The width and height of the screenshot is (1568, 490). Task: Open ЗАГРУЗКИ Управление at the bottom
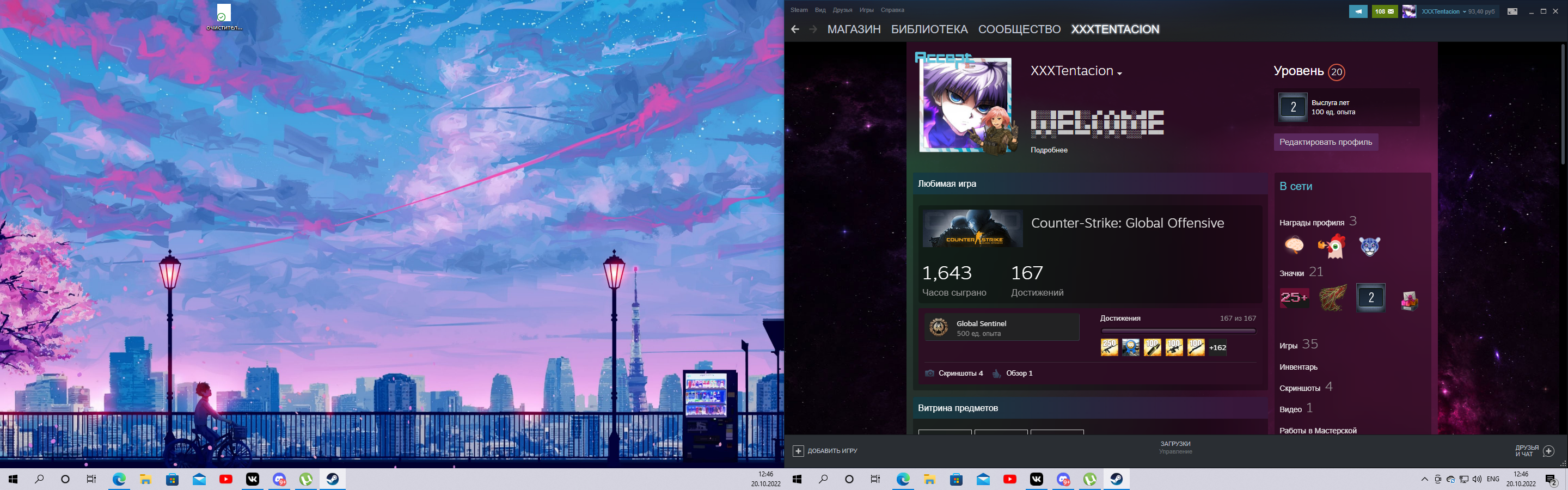click(x=1175, y=448)
